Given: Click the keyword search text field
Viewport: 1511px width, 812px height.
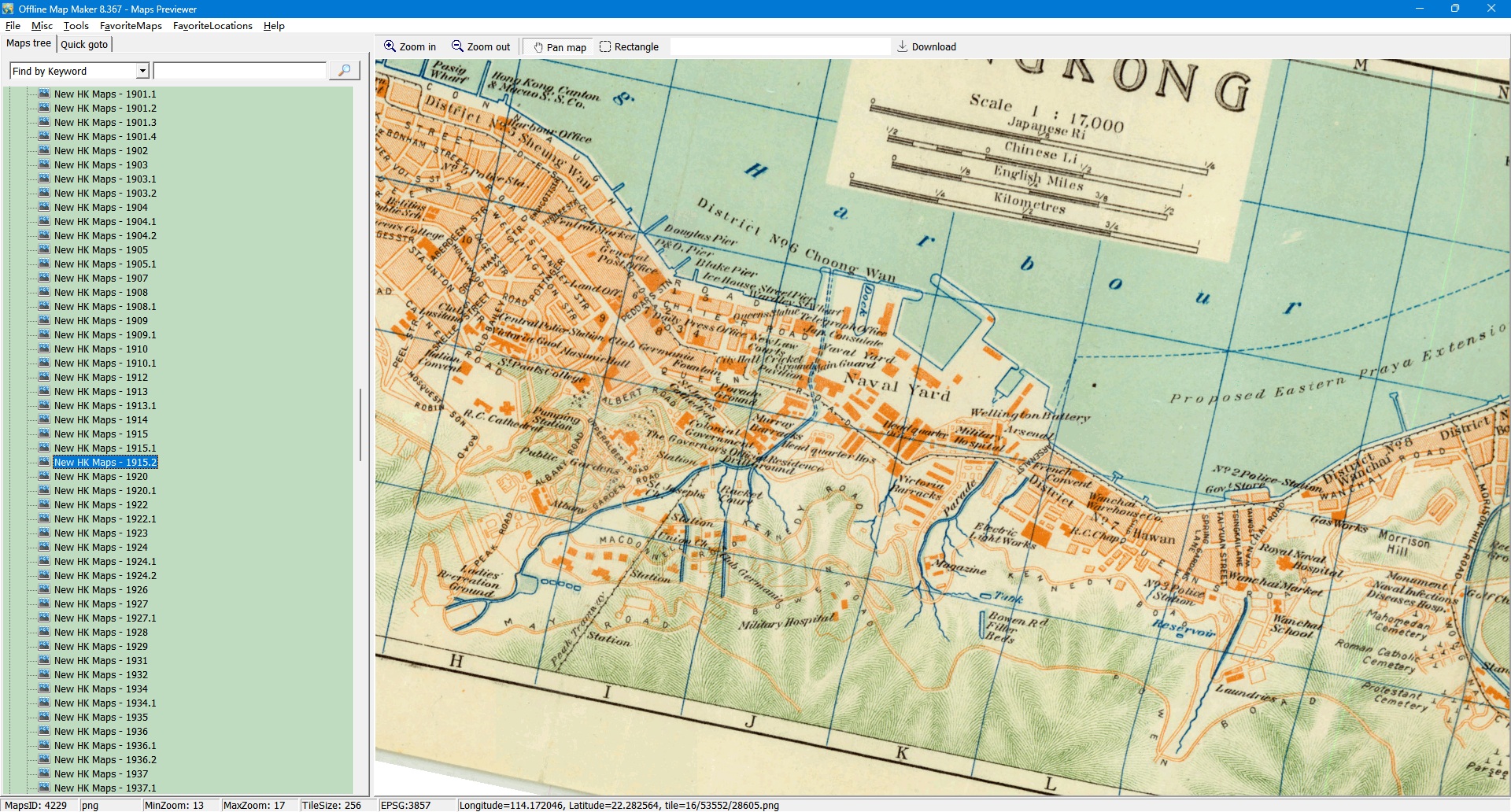Looking at the screenshot, I should (x=240, y=71).
